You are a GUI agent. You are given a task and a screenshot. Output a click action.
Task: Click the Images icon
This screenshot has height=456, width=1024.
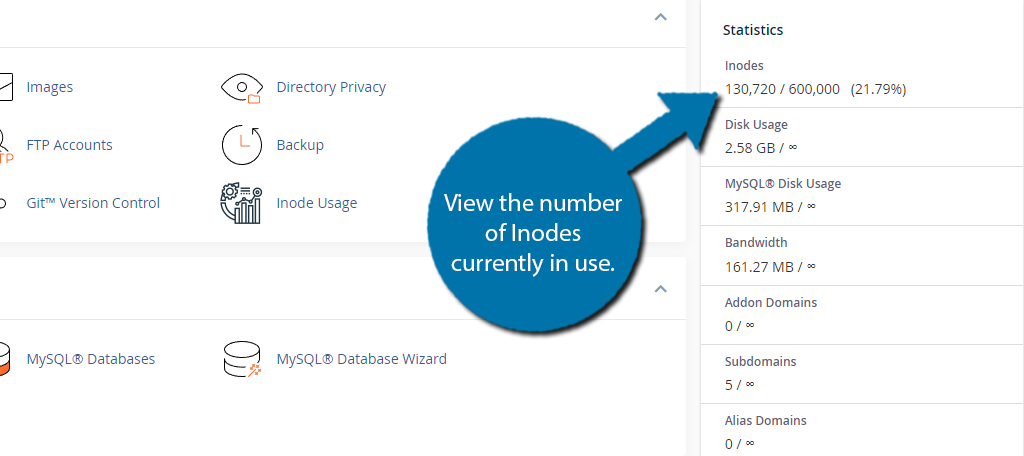coord(6,87)
